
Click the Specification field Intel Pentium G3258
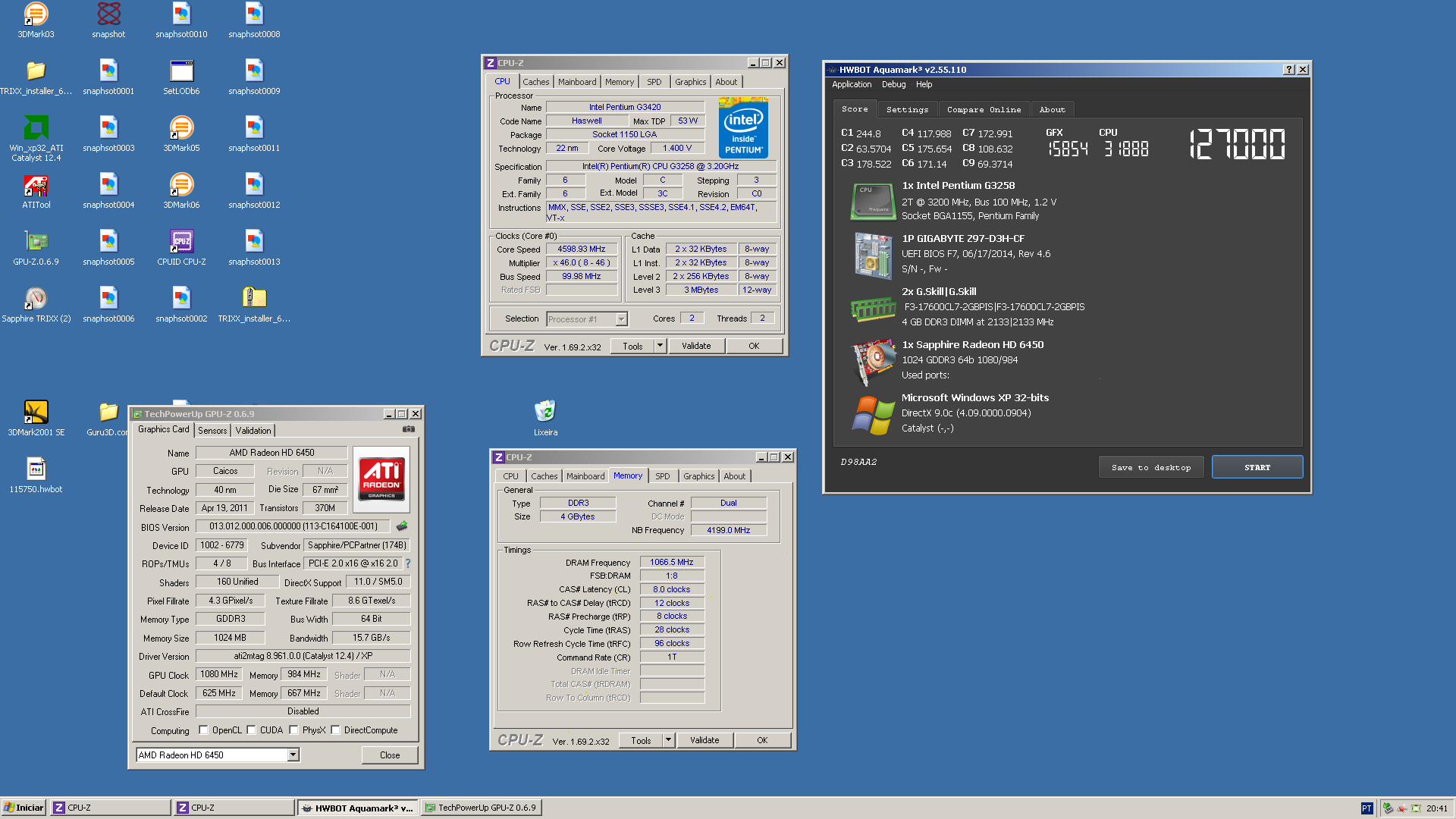661,166
